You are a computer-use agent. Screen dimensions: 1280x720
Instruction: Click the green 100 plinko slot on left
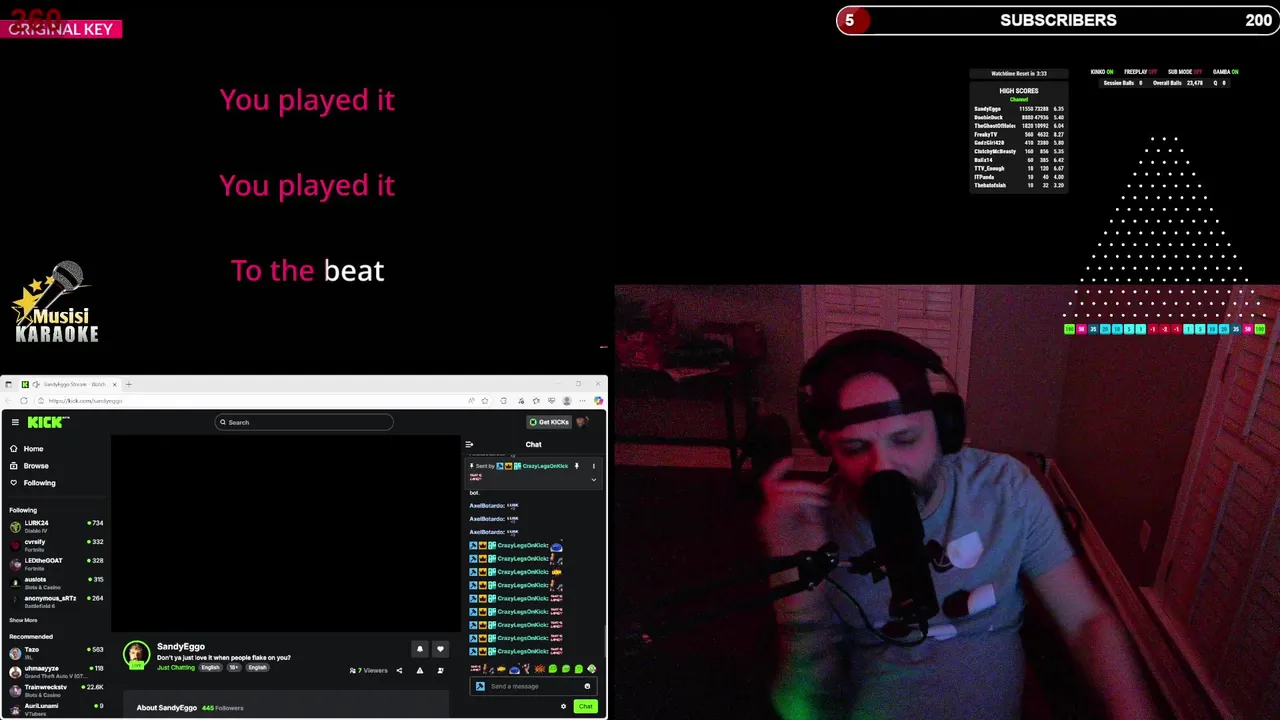[1069, 329]
